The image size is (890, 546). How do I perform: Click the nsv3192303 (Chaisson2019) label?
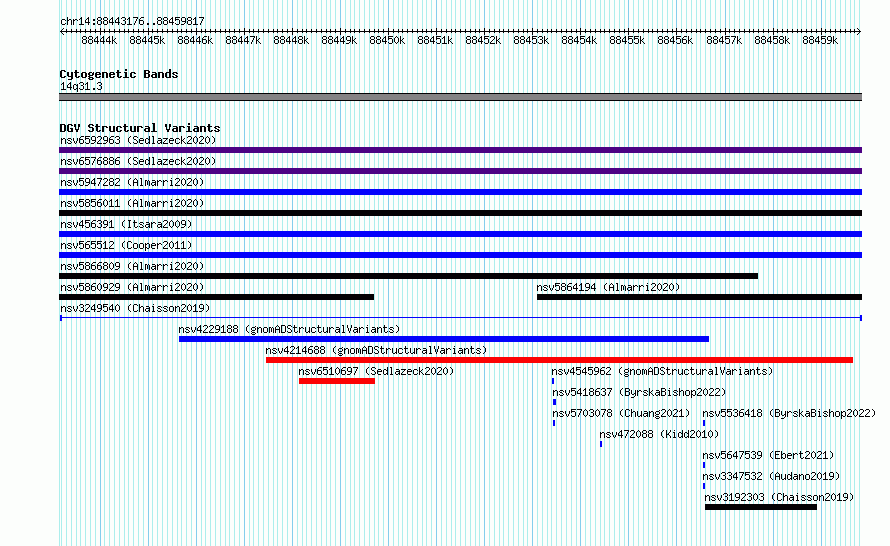pyautogui.click(x=779, y=497)
